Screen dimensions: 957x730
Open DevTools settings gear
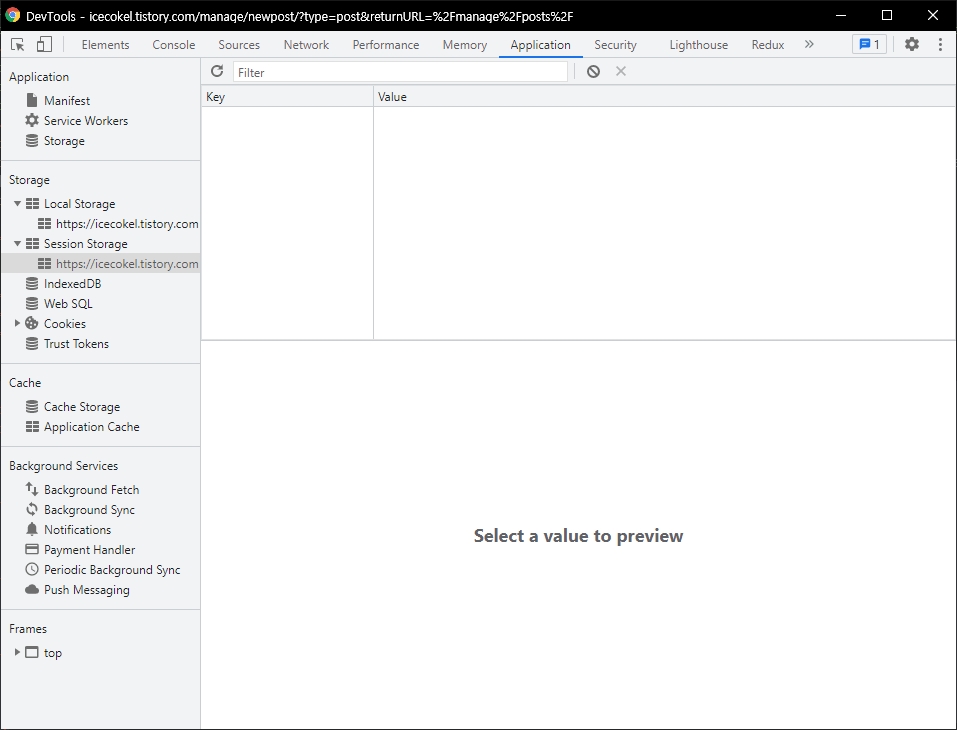coord(911,44)
